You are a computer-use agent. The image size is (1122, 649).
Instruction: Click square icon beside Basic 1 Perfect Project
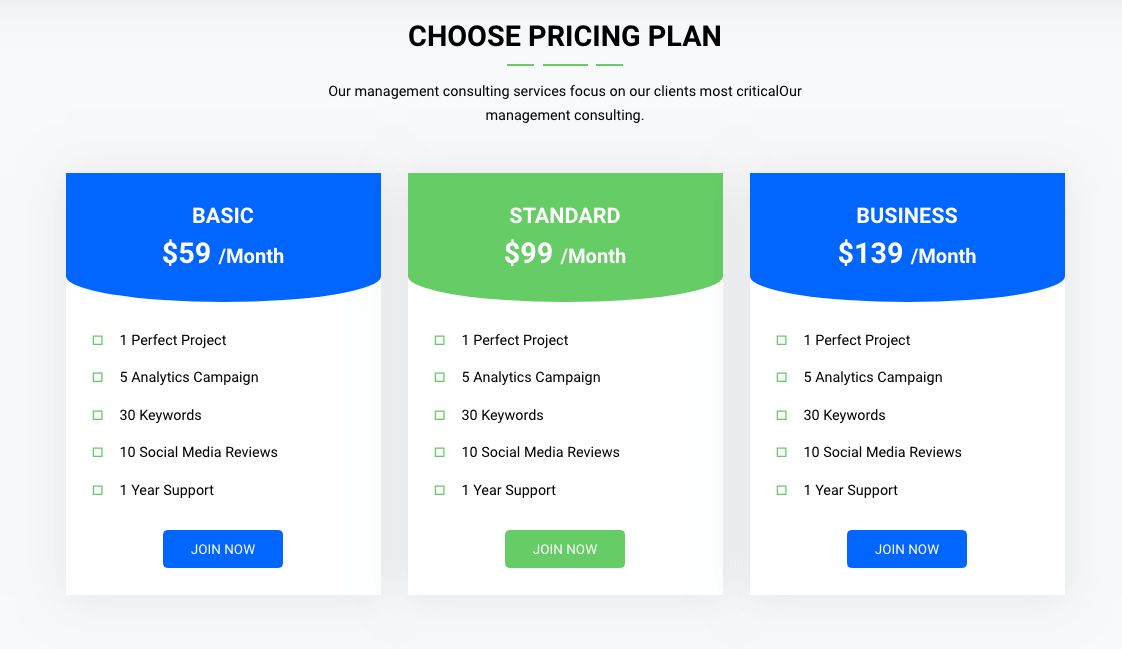click(97, 341)
